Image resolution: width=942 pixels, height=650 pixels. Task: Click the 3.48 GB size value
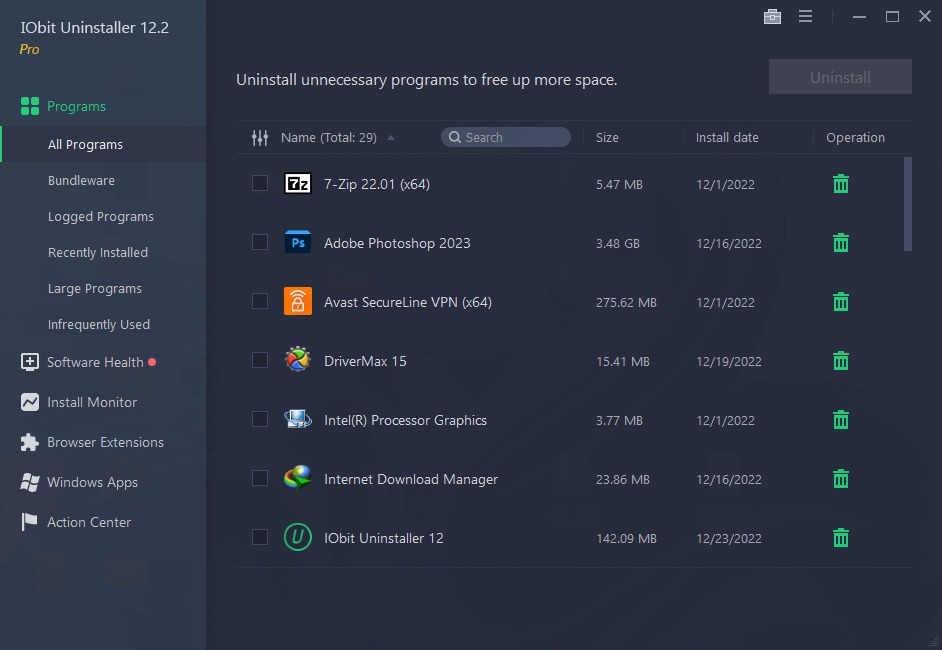pyautogui.click(x=618, y=244)
